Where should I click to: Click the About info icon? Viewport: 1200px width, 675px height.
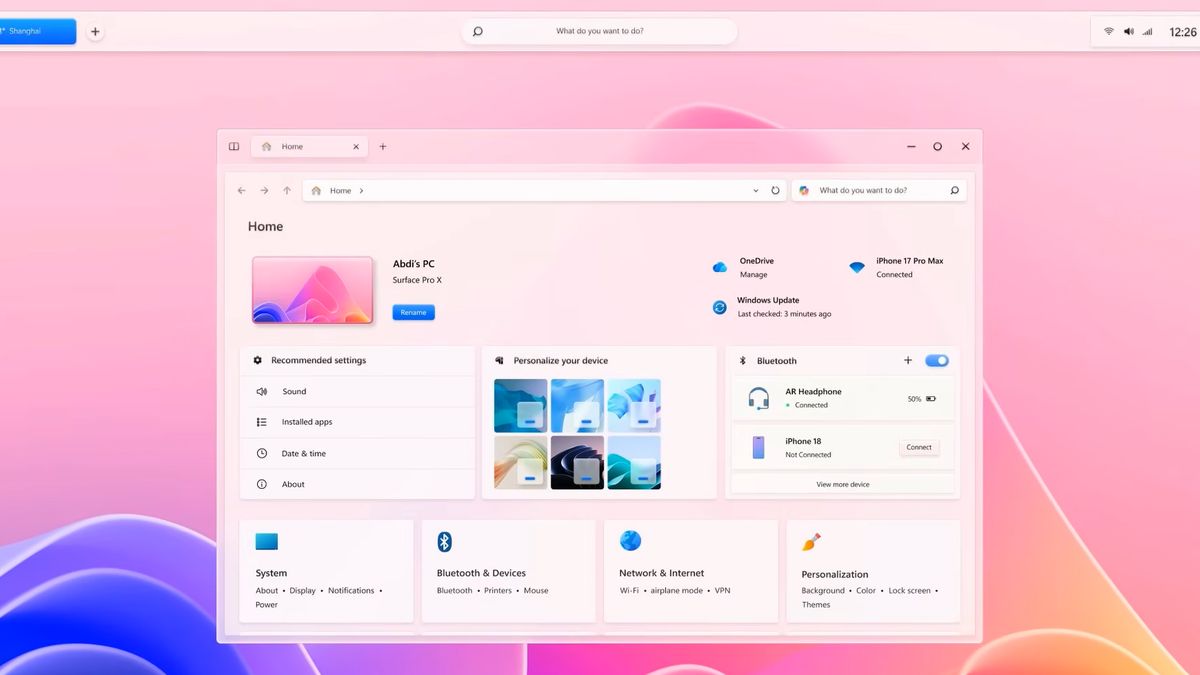click(262, 484)
